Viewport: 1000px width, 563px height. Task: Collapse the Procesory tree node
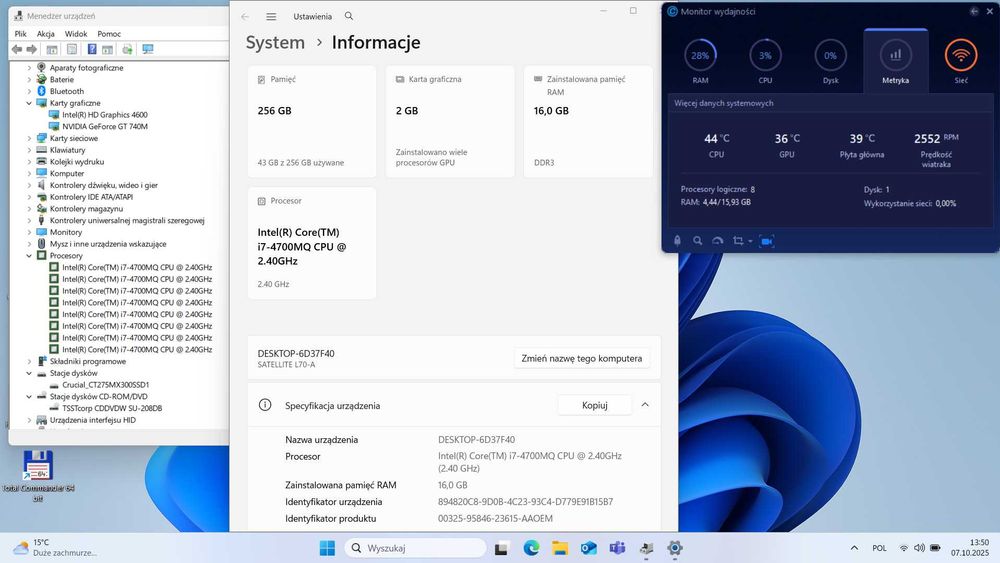point(29,256)
